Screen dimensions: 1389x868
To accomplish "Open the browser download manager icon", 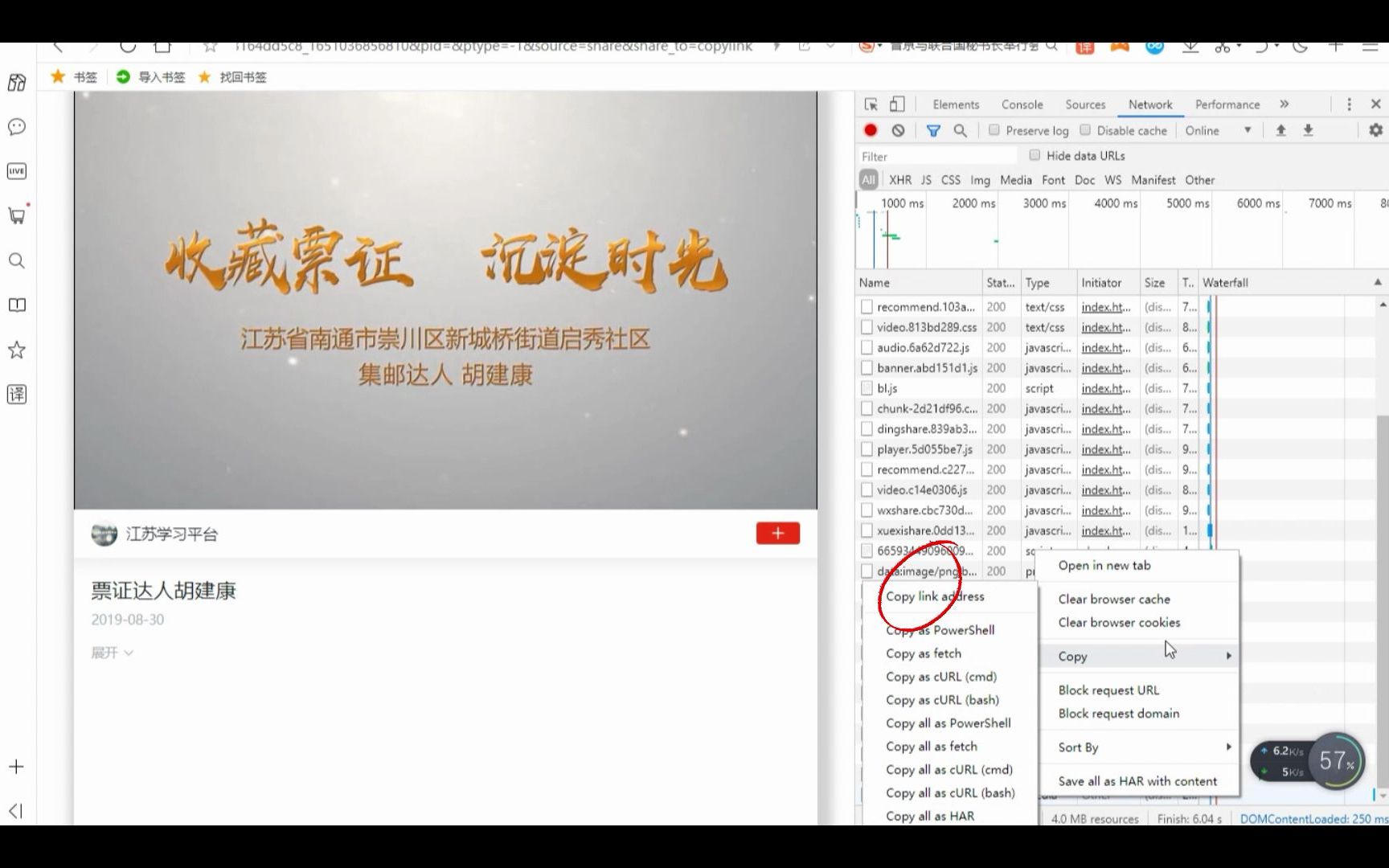I will click(x=1190, y=47).
